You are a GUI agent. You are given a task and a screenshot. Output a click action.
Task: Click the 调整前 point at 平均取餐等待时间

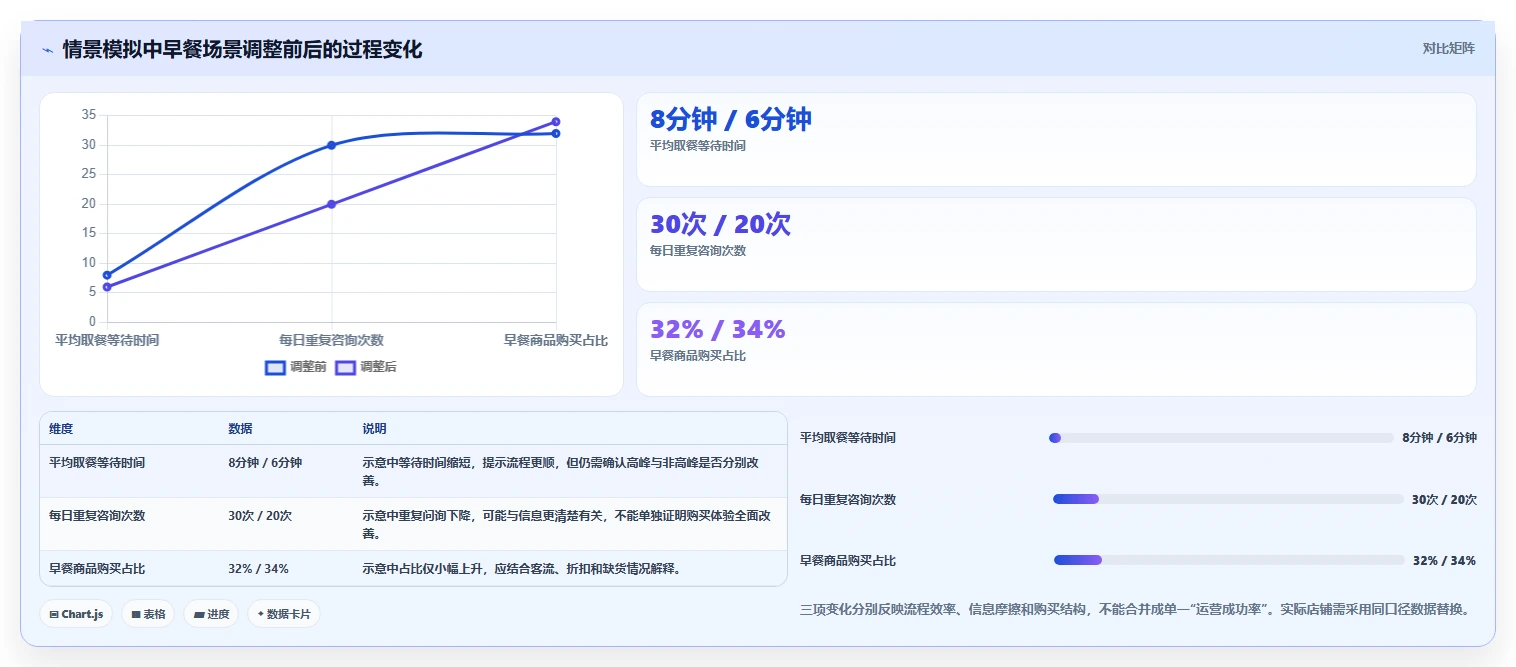(107, 275)
